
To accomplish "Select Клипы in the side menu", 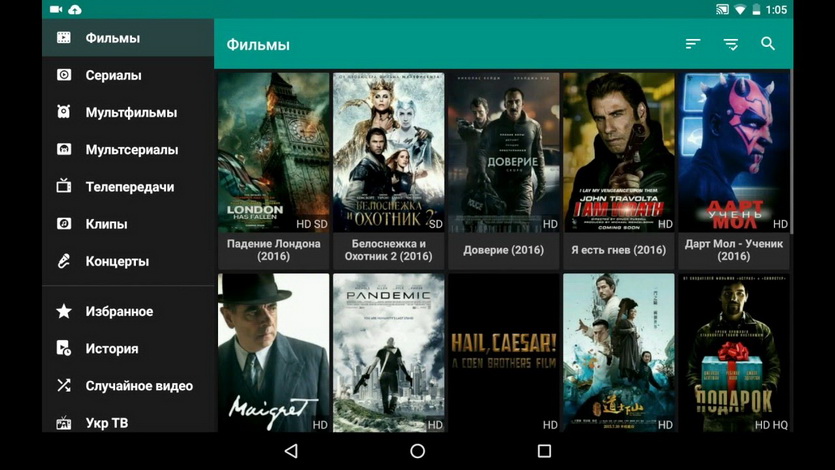I will (x=128, y=224).
